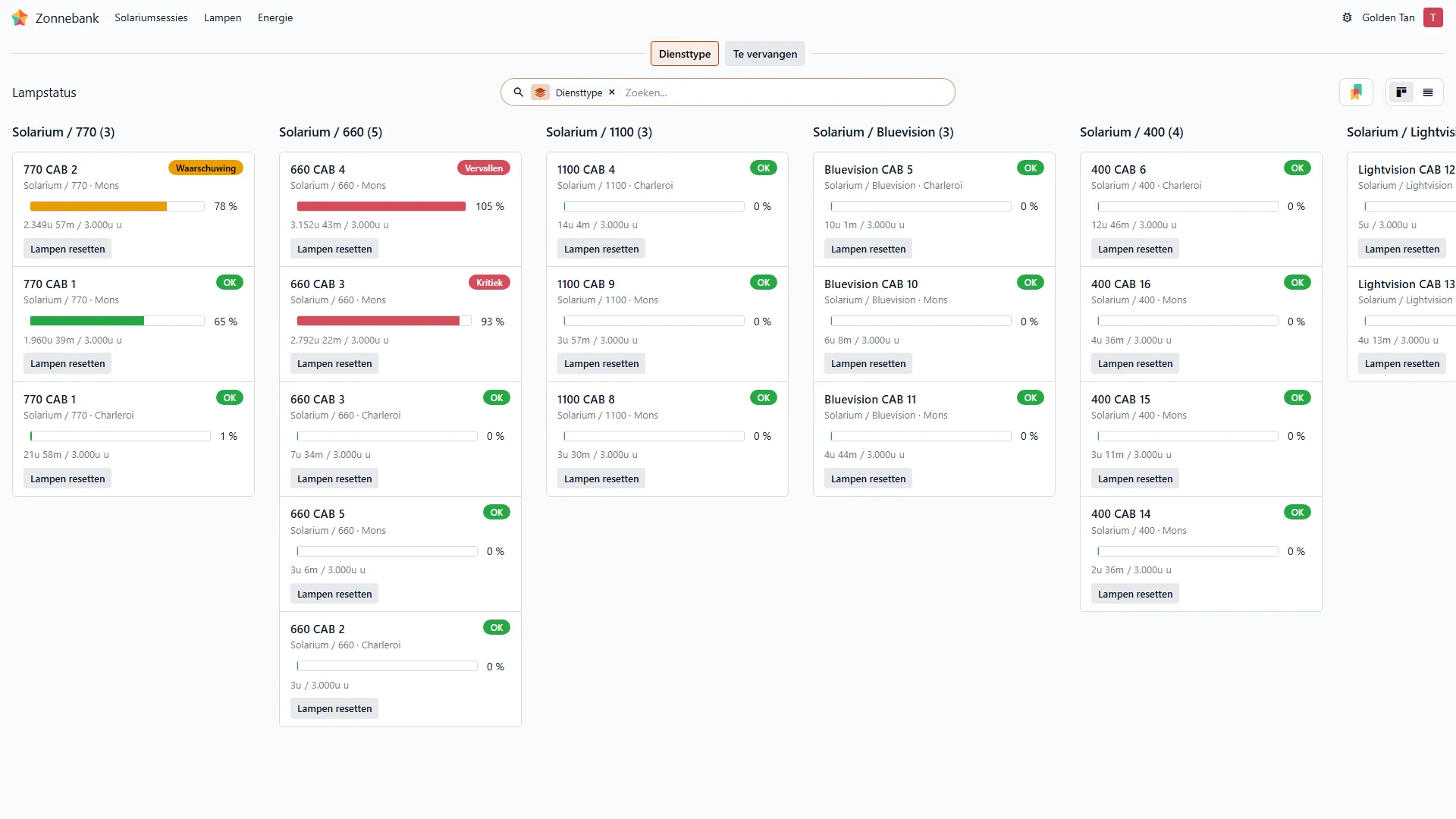Open the Solariumsessies menu

coord(151,17)
